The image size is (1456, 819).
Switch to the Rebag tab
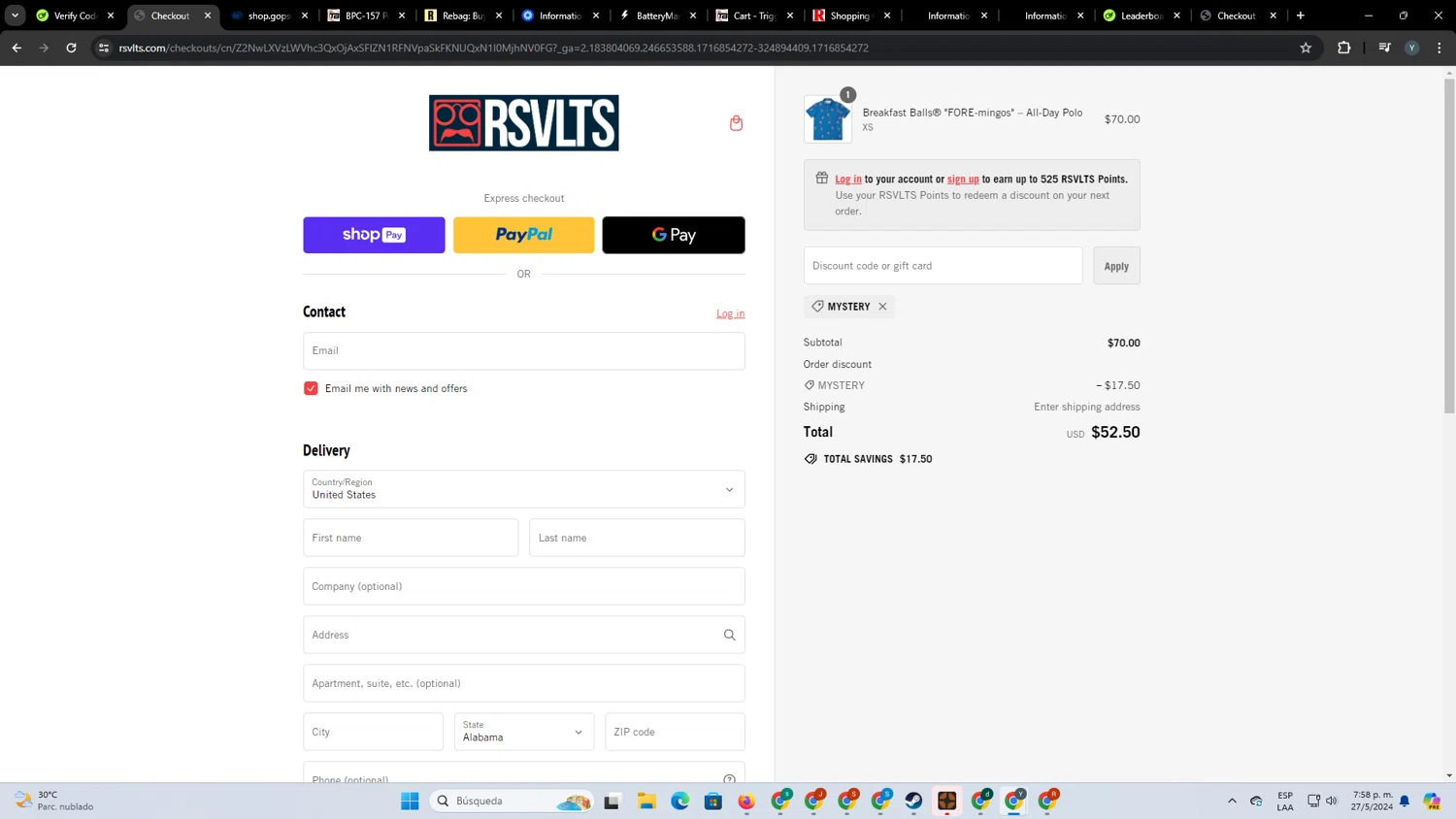point(463,16)
